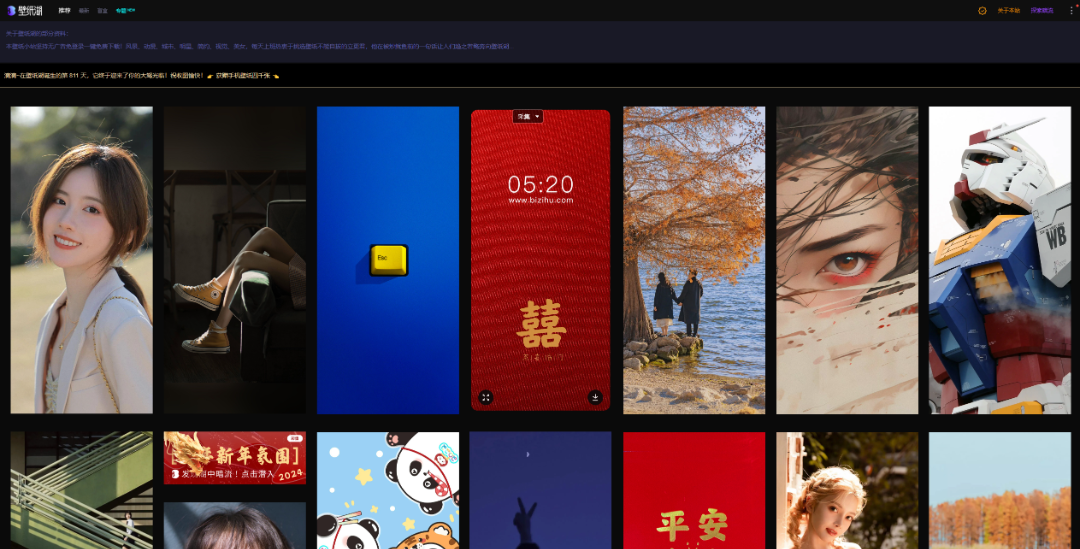Click the www.bizihu.com text on the red wallpaper

[x=541, y=200]
